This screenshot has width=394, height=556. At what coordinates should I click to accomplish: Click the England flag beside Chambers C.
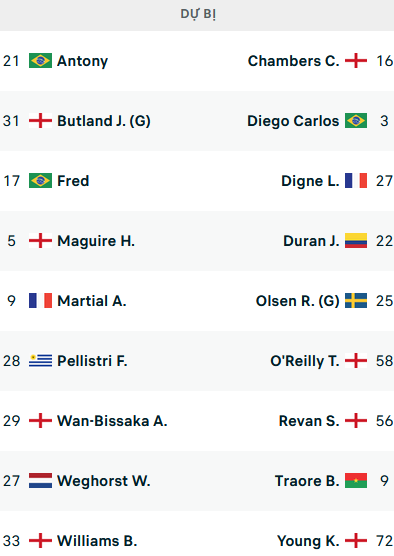(x=356, y=61)
